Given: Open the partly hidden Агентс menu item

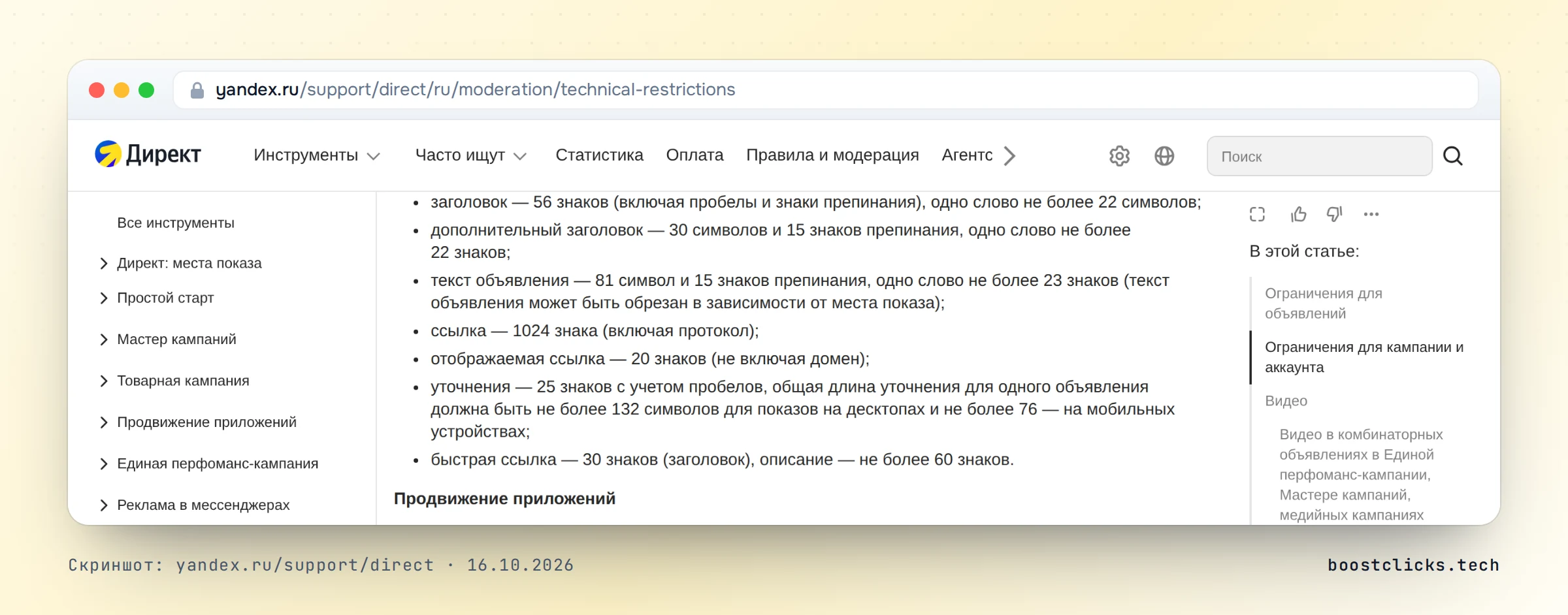Looking at the screenshot, I should [967, 155].
